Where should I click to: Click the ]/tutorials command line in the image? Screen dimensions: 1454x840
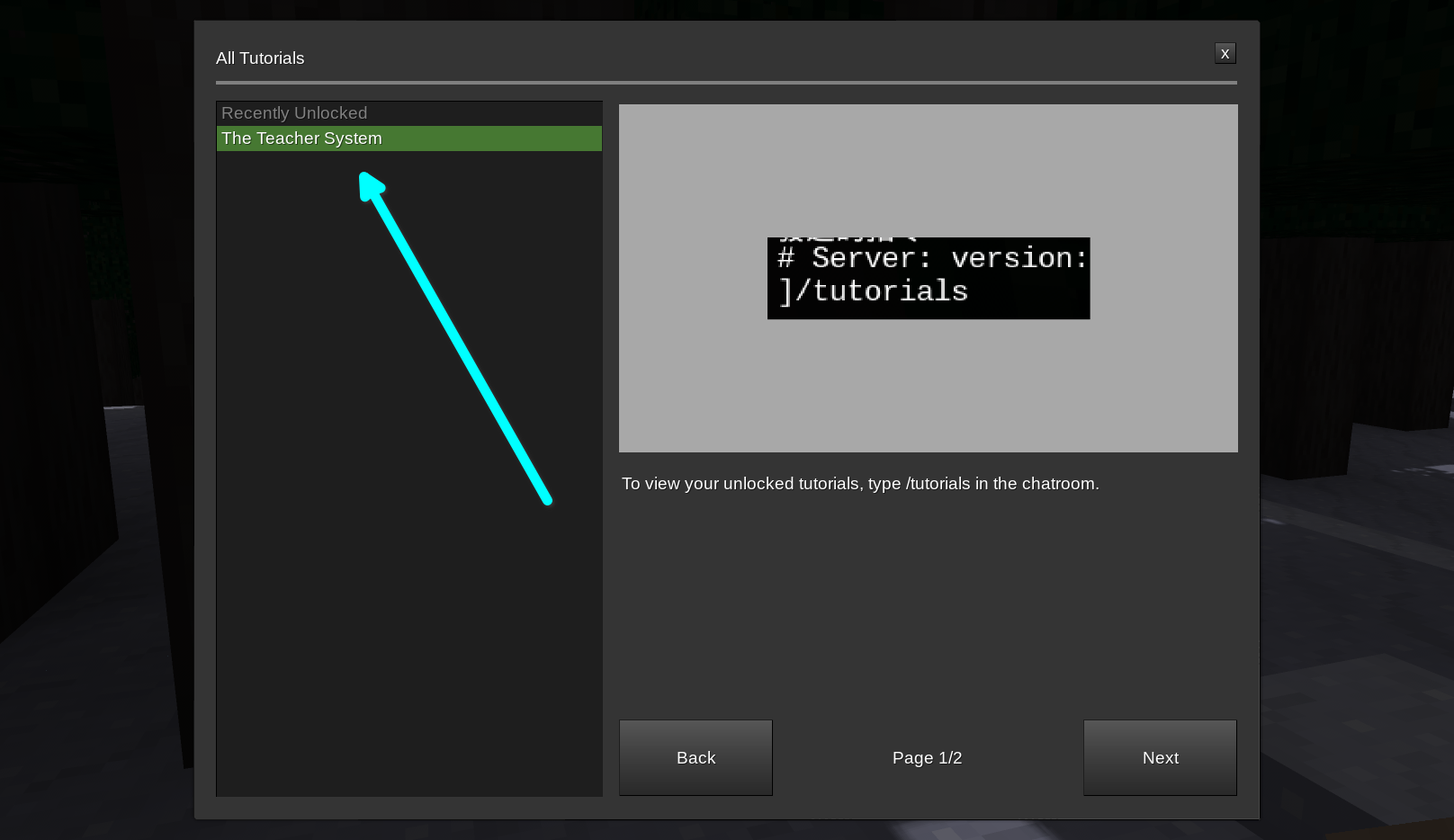click(874, 291)
